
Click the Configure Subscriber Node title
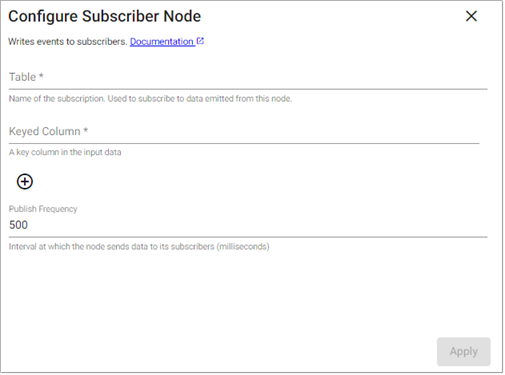[x=105, y=16]
